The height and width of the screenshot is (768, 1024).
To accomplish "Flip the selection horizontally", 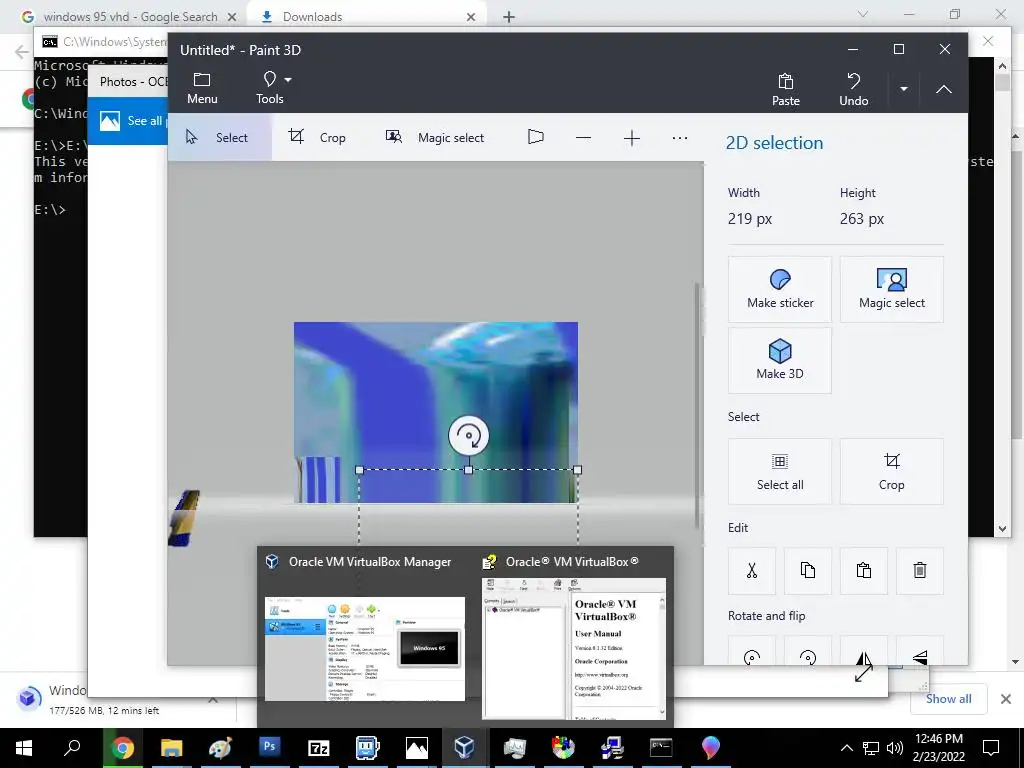I will coord(863,651).
